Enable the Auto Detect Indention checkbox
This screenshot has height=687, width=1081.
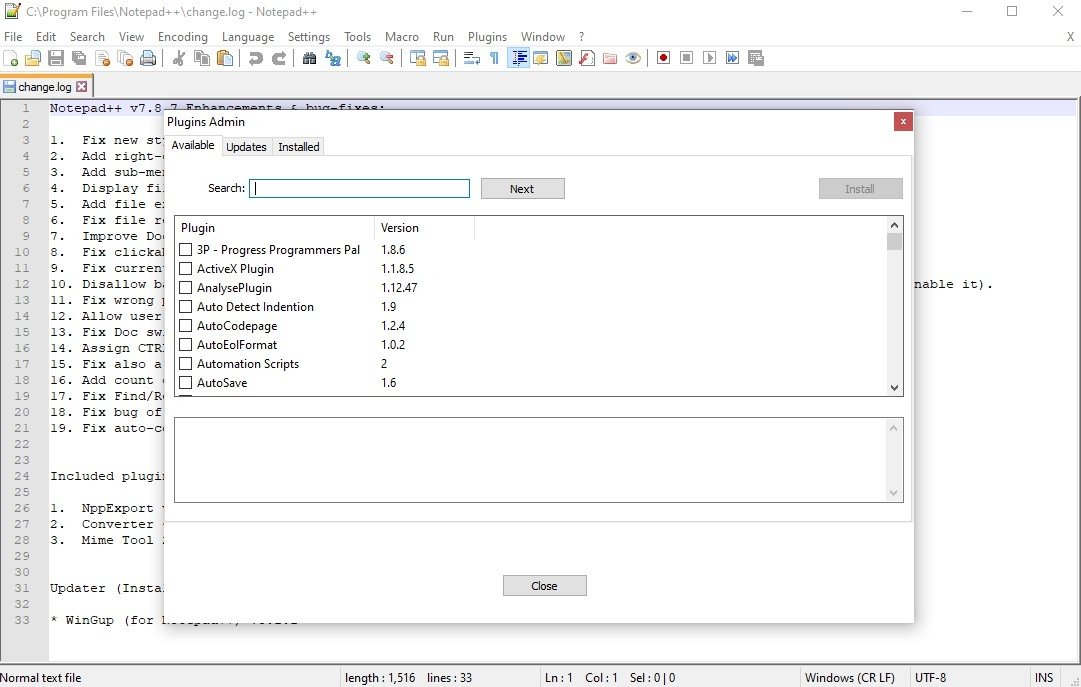click(185, 306)
